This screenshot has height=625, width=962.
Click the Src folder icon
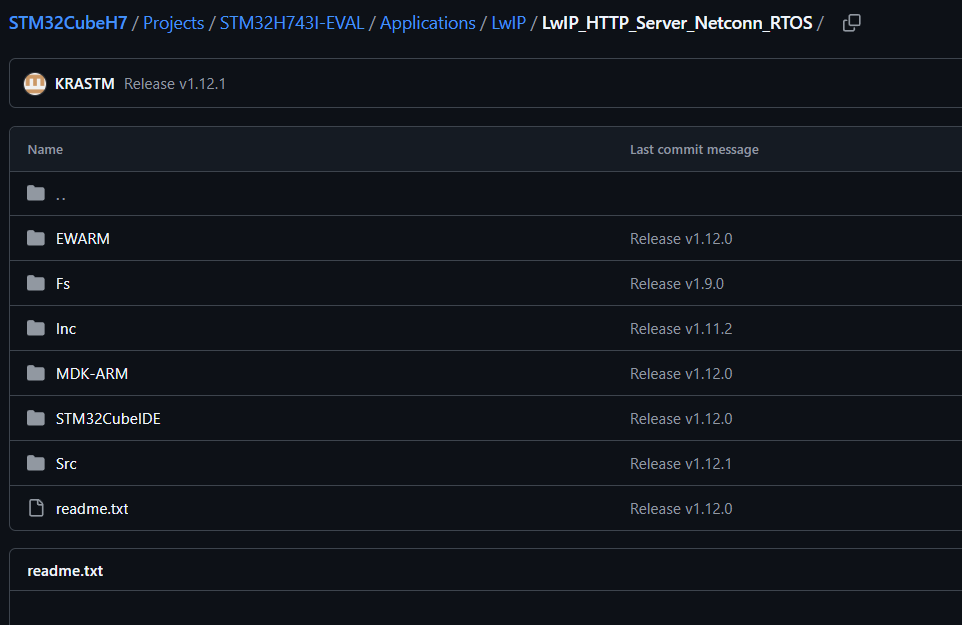36,463
